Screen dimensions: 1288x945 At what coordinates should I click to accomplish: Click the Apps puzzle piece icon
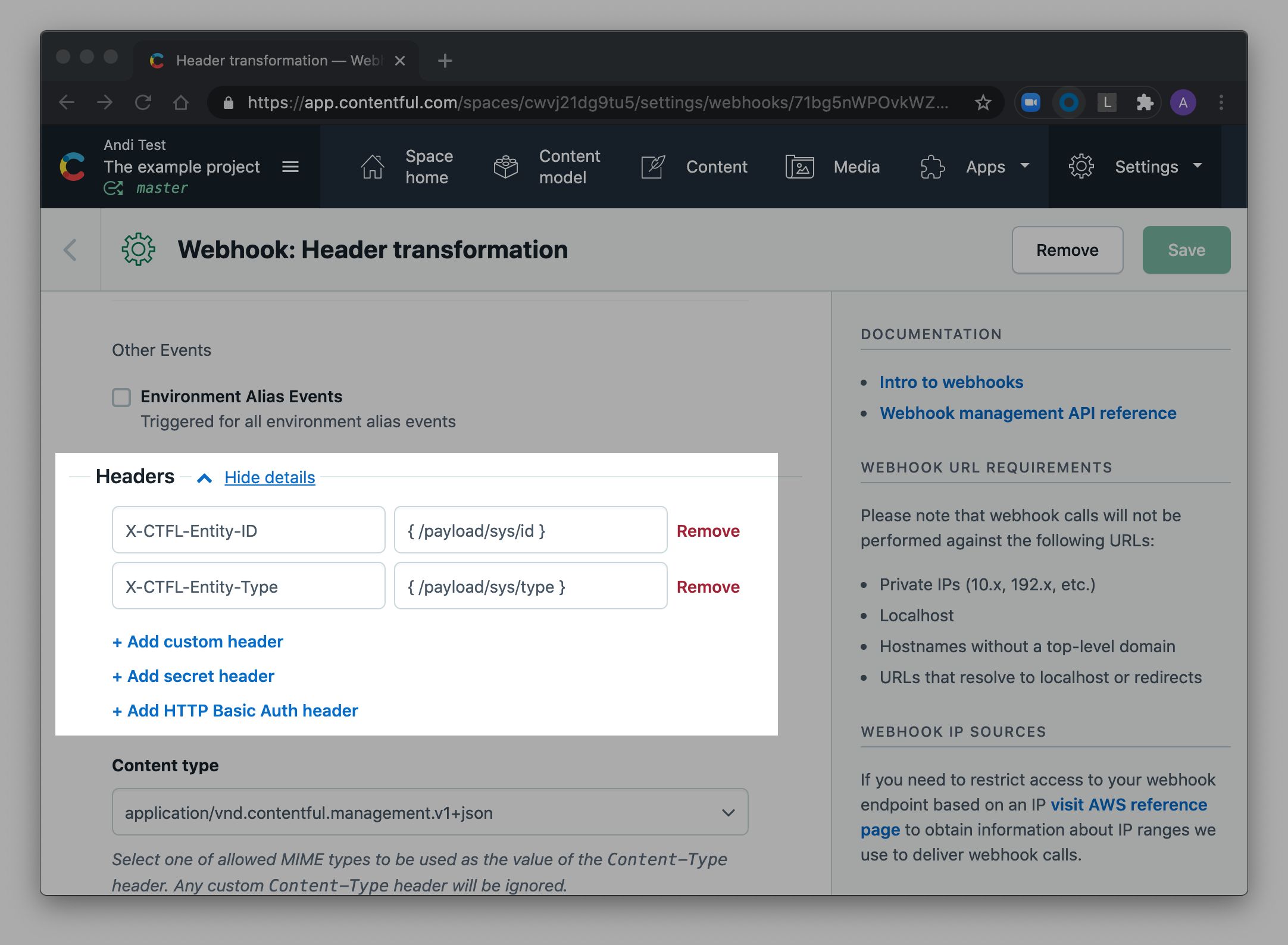pyautogui.click(x=932, y=167)
